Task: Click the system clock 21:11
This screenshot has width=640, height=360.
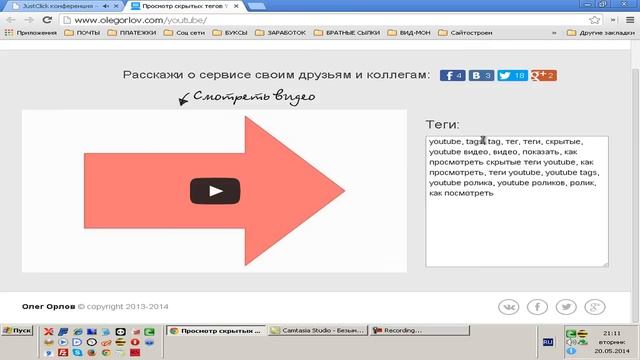Action: [612, 333]
